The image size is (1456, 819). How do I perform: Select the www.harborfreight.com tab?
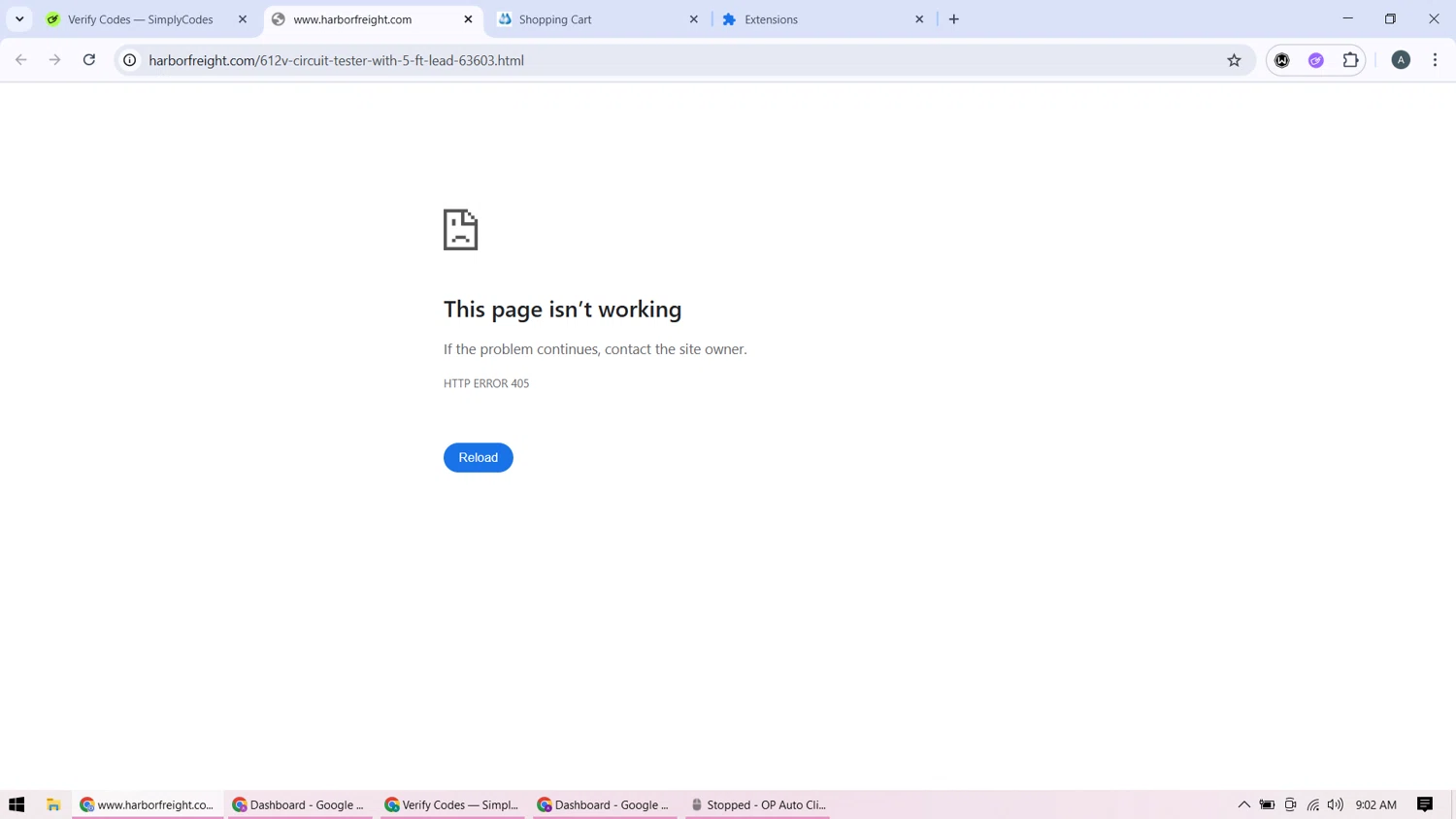373,19
